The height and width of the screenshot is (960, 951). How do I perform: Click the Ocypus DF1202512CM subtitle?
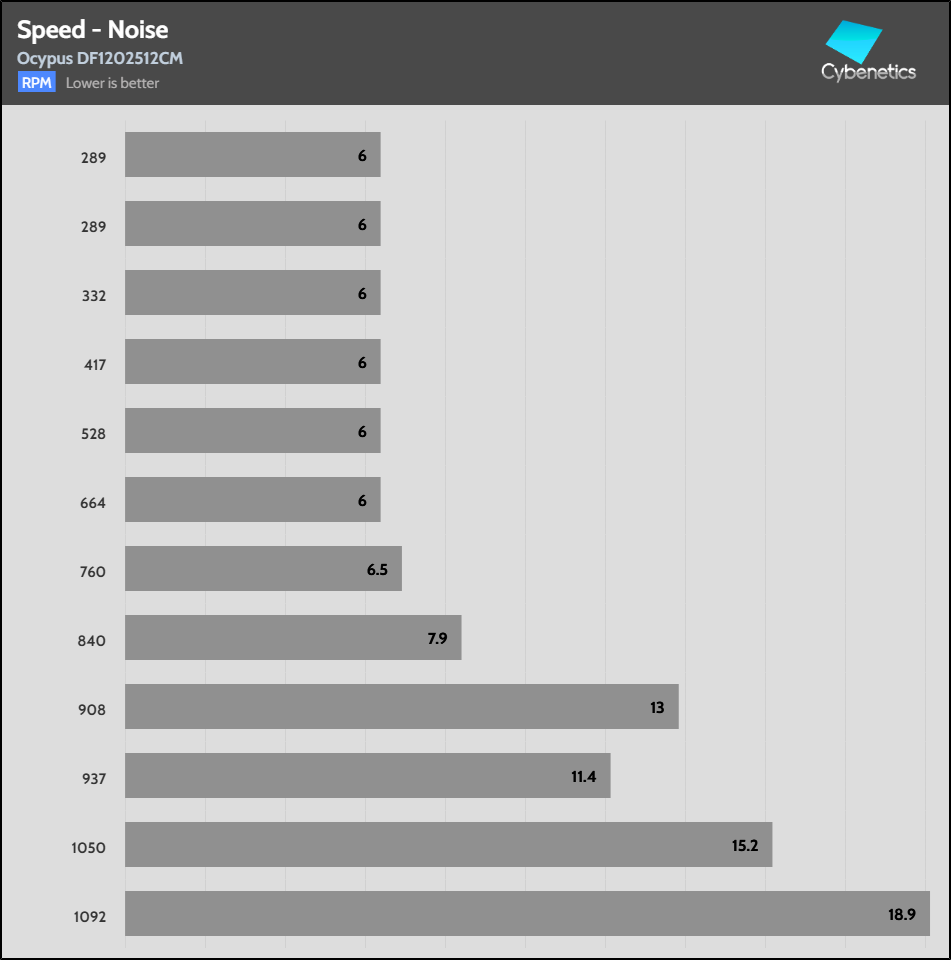(x=100, y=58)
